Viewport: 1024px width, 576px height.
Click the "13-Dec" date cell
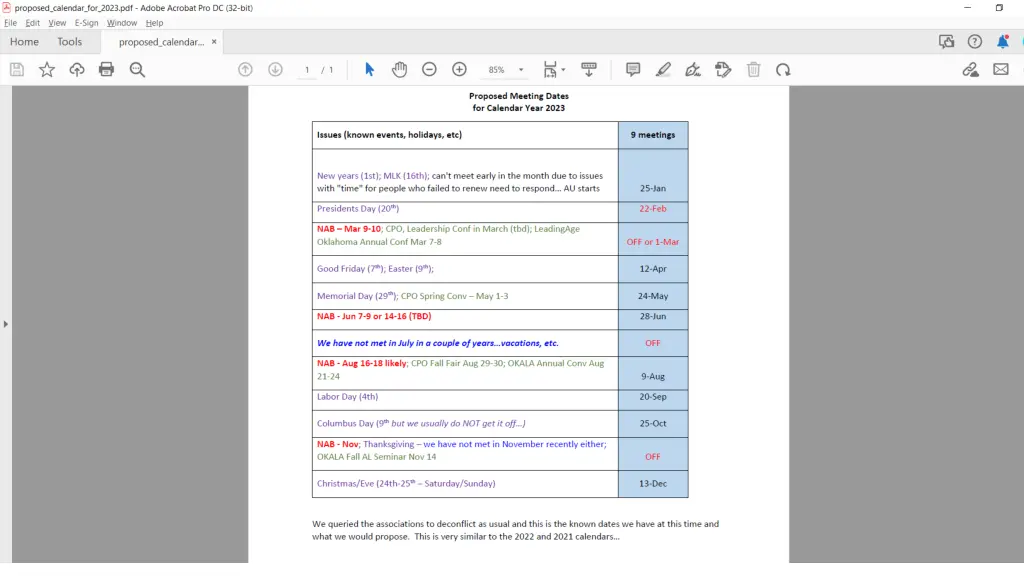click(652, 483)
